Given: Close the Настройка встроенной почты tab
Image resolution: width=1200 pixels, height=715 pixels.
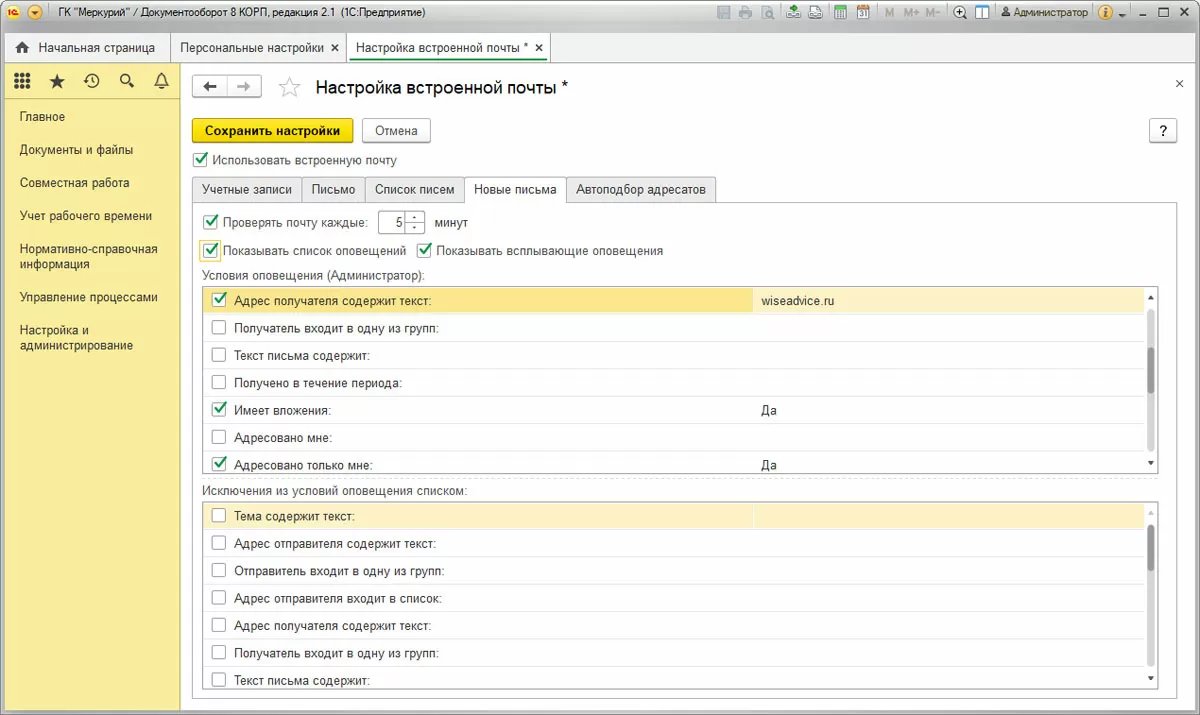Looking at the screenshot, I should pos(539,48).
